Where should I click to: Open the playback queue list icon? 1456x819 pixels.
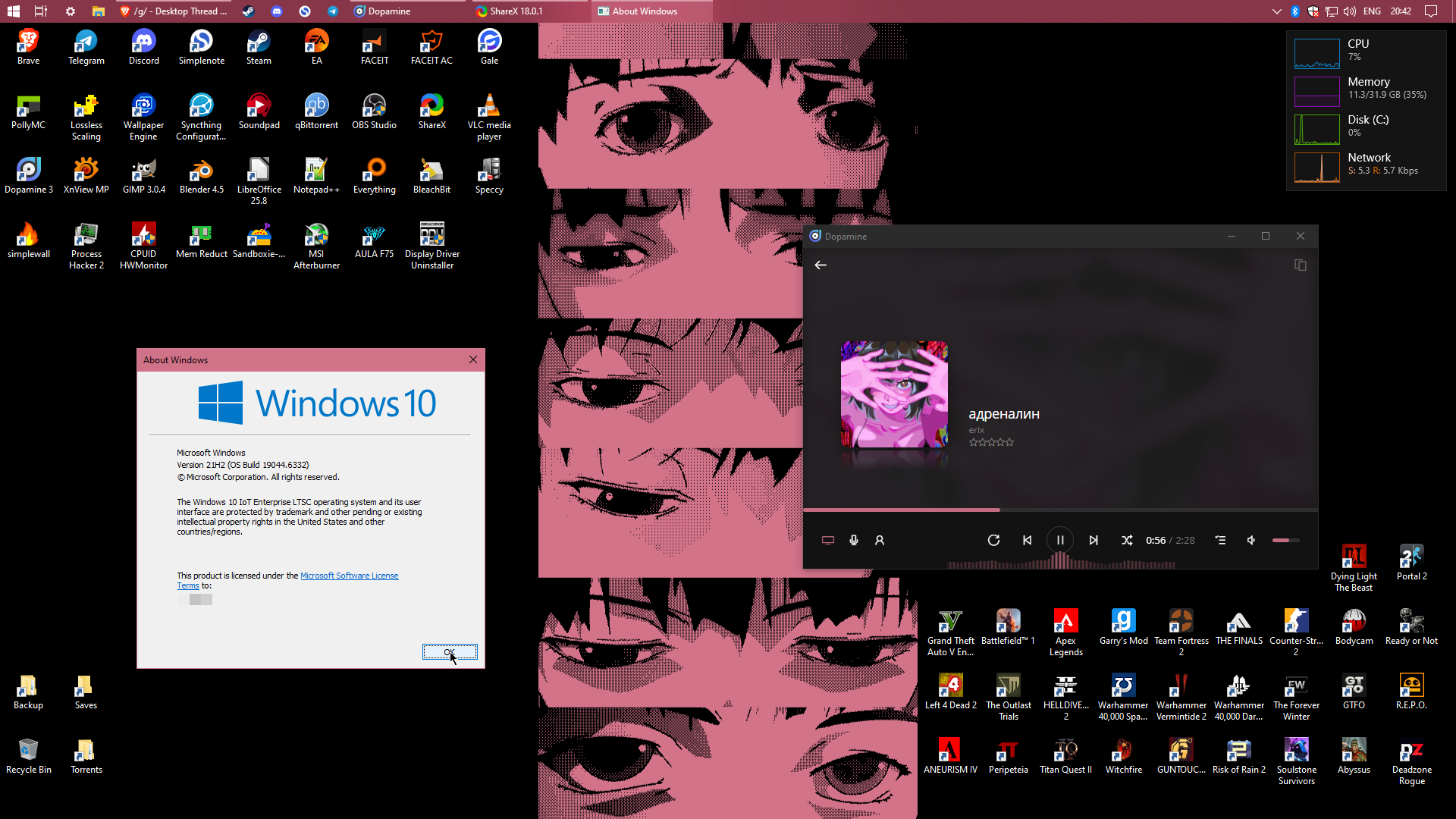click(x=1220, y=540)
